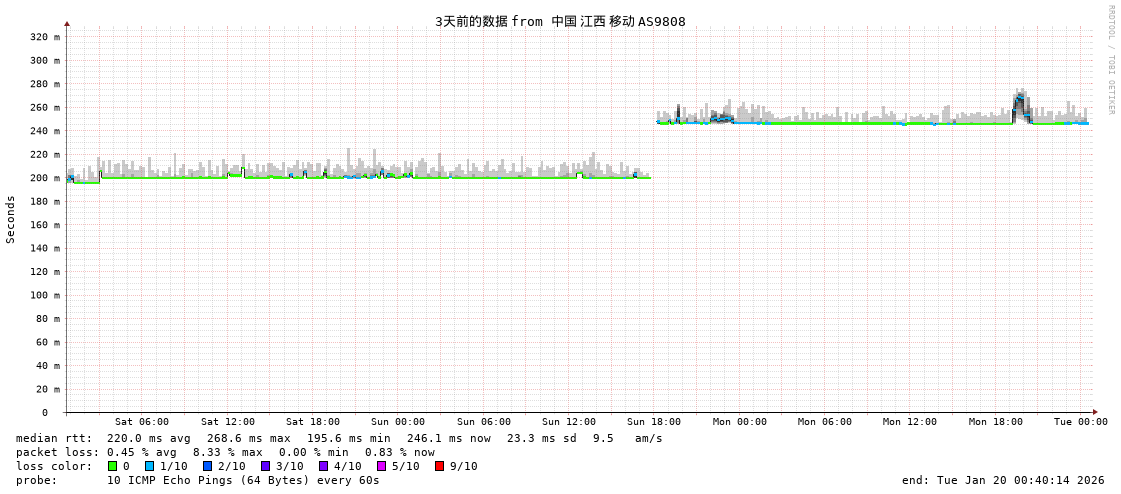The height and width of the screenshot is (494, 1121).
Task: Click the 4/10 loss color swatch
Action: (x=323, y=466)
